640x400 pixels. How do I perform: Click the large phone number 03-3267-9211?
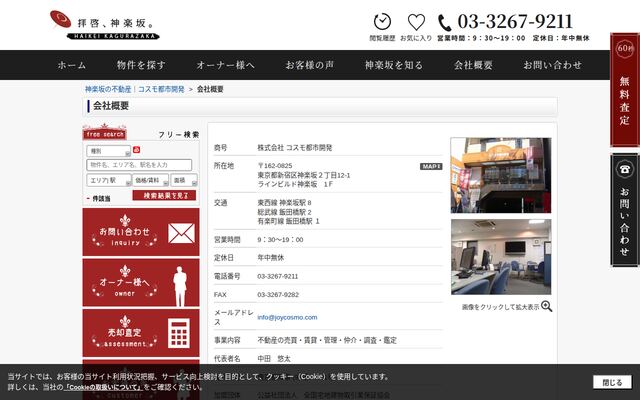(515, 22)
